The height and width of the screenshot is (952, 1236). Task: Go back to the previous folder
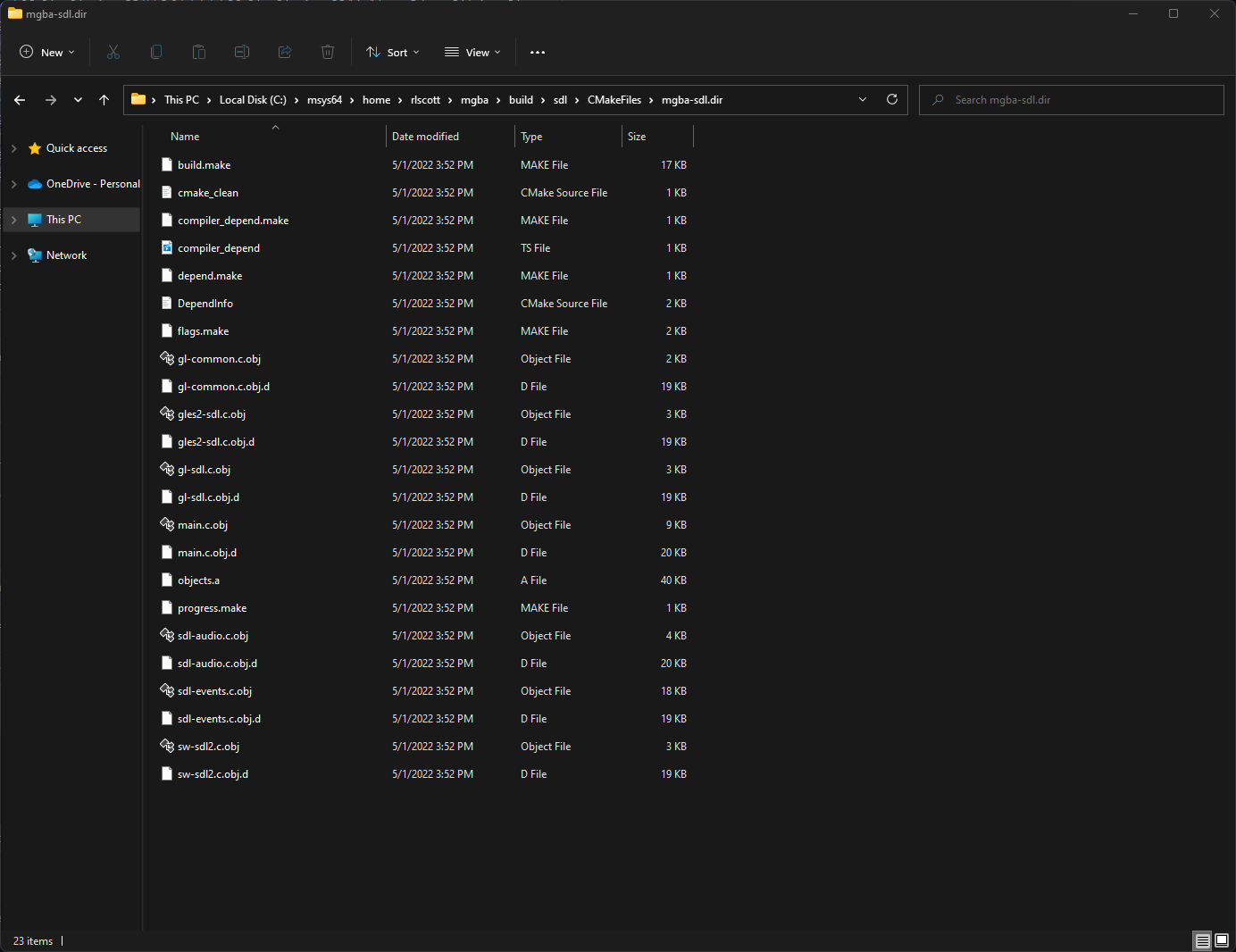[20, 99]
